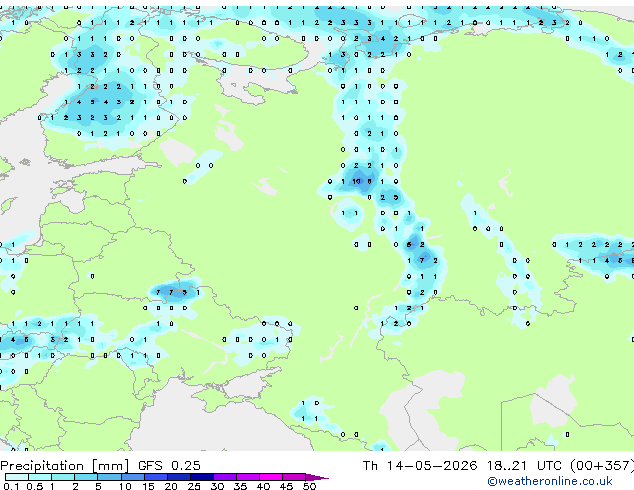Click the "14-05-2026" date text

(432, 466)
